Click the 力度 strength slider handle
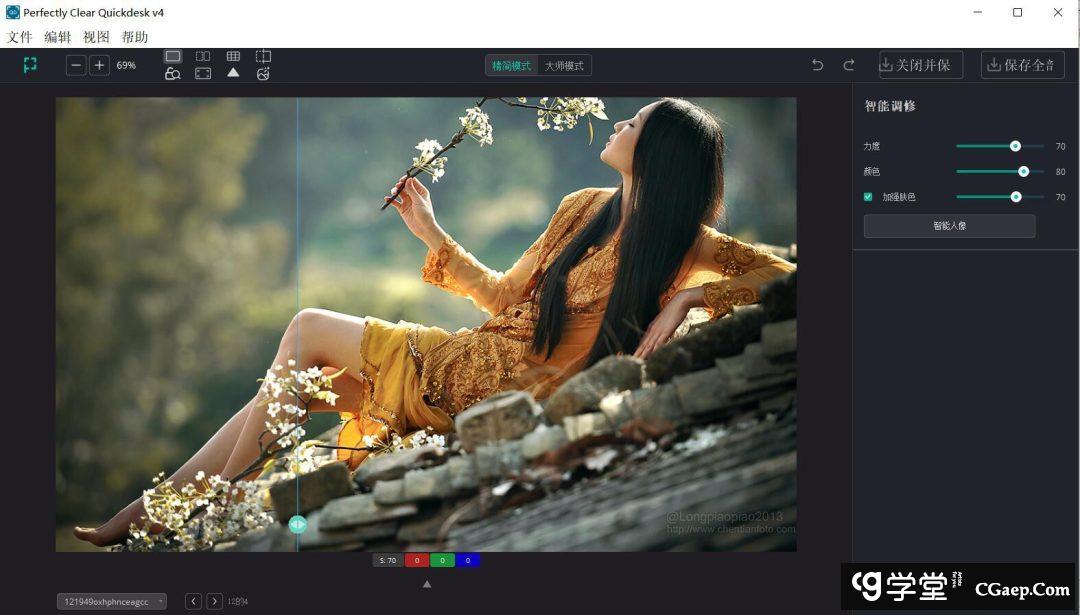The width and height of the screenshot is (1080, 615). coord(1015,146)
